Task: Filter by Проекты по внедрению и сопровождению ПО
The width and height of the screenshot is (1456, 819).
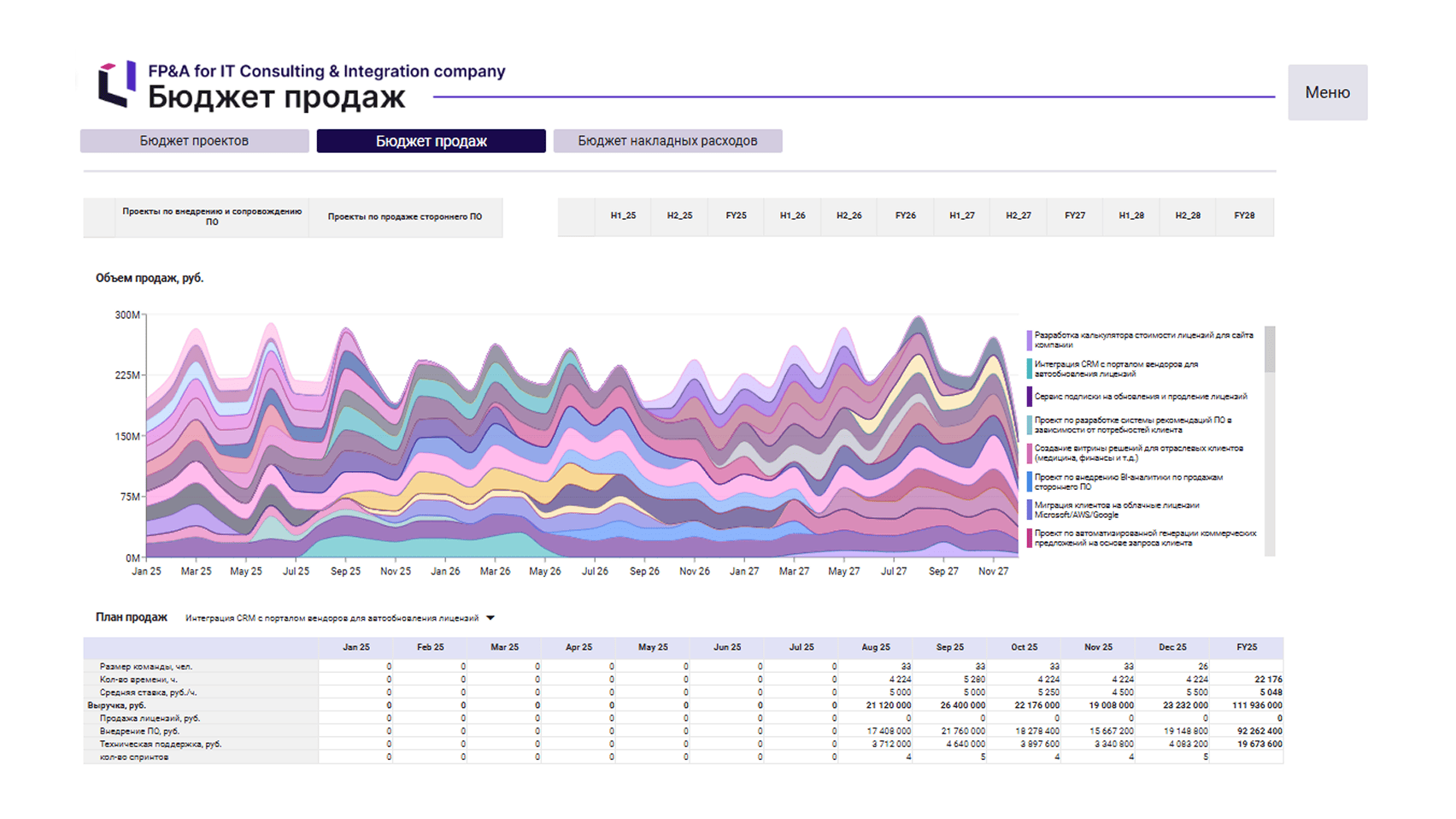Action: pos(212,216)
